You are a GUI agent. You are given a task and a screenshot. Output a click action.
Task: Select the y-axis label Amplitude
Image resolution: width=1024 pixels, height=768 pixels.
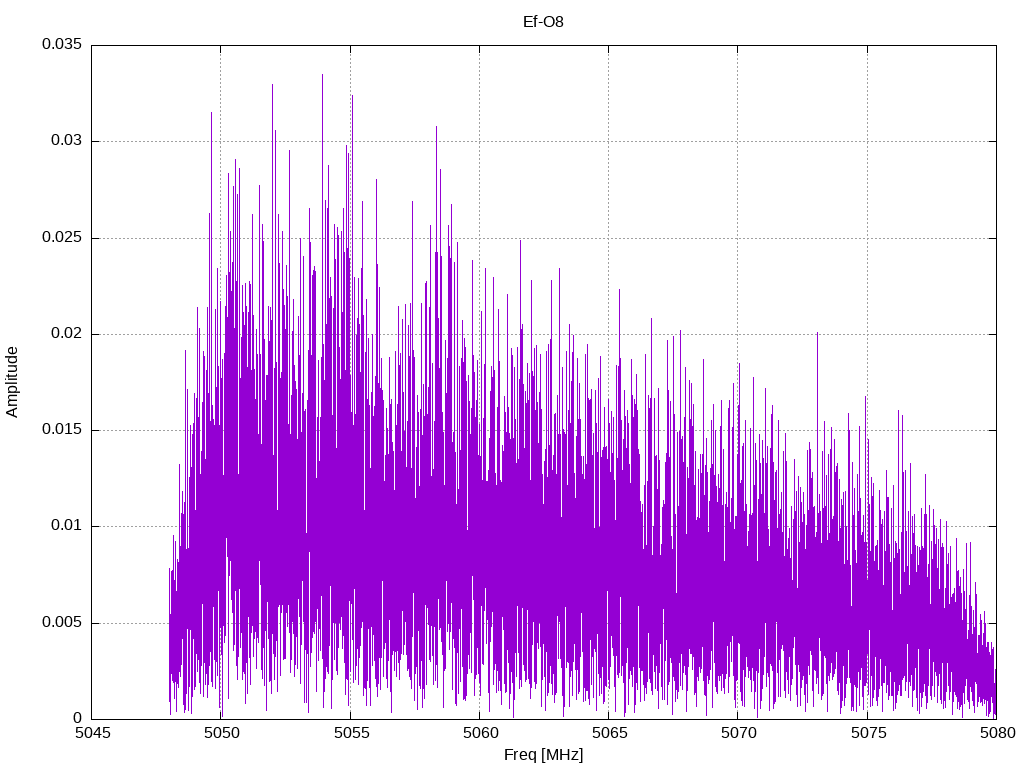pos(12,382)
